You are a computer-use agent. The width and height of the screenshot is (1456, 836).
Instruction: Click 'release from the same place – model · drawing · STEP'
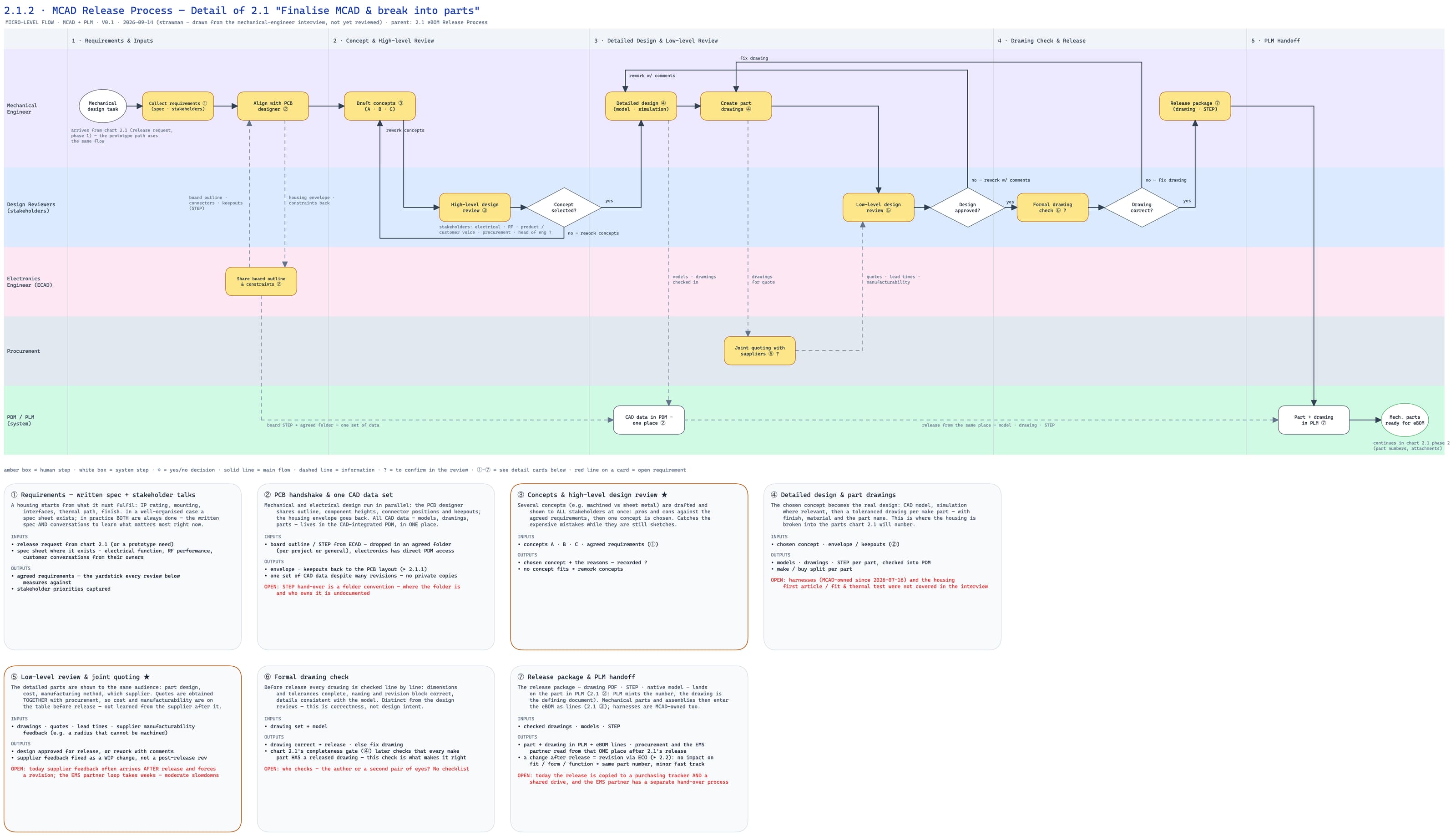click(x=988, y=426)
